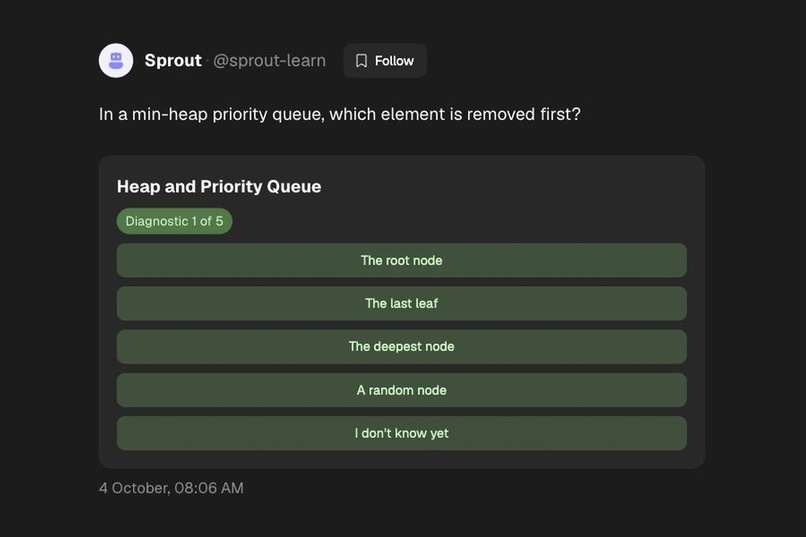
Task: Open the @sprout-learn handle
Action: click(269, 61)
